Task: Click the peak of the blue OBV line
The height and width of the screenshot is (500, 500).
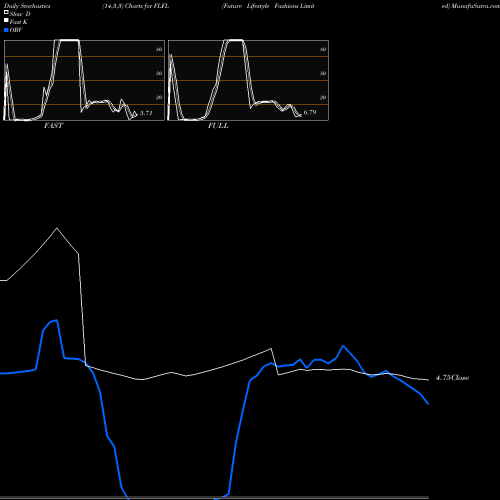Action: point(57,320)
